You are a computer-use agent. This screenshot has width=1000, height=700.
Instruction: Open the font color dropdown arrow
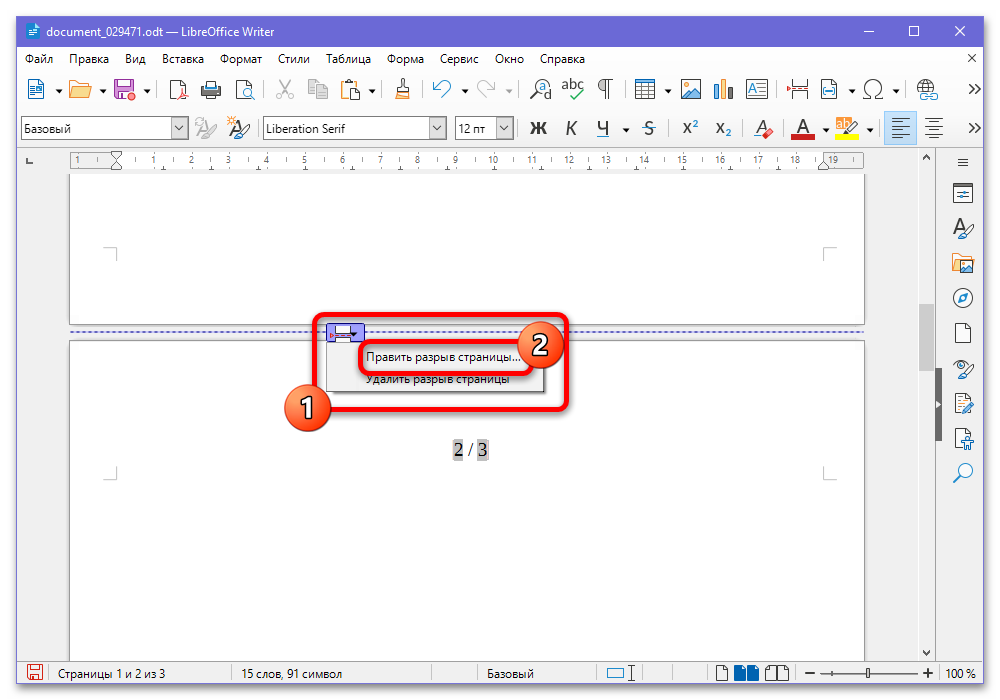(x=825, y=130)
